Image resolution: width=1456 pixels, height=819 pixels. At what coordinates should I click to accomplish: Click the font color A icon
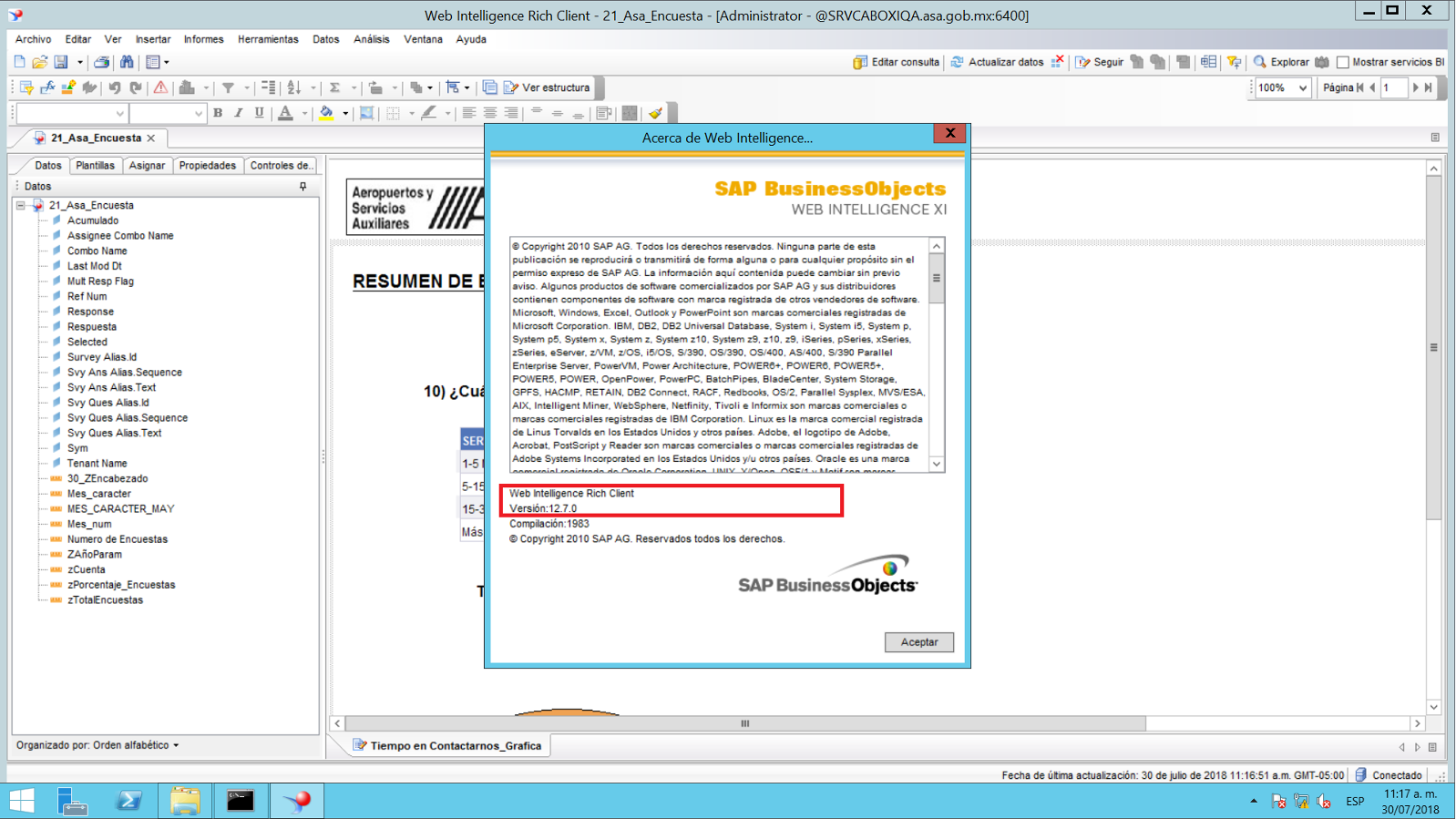point(286,113)
